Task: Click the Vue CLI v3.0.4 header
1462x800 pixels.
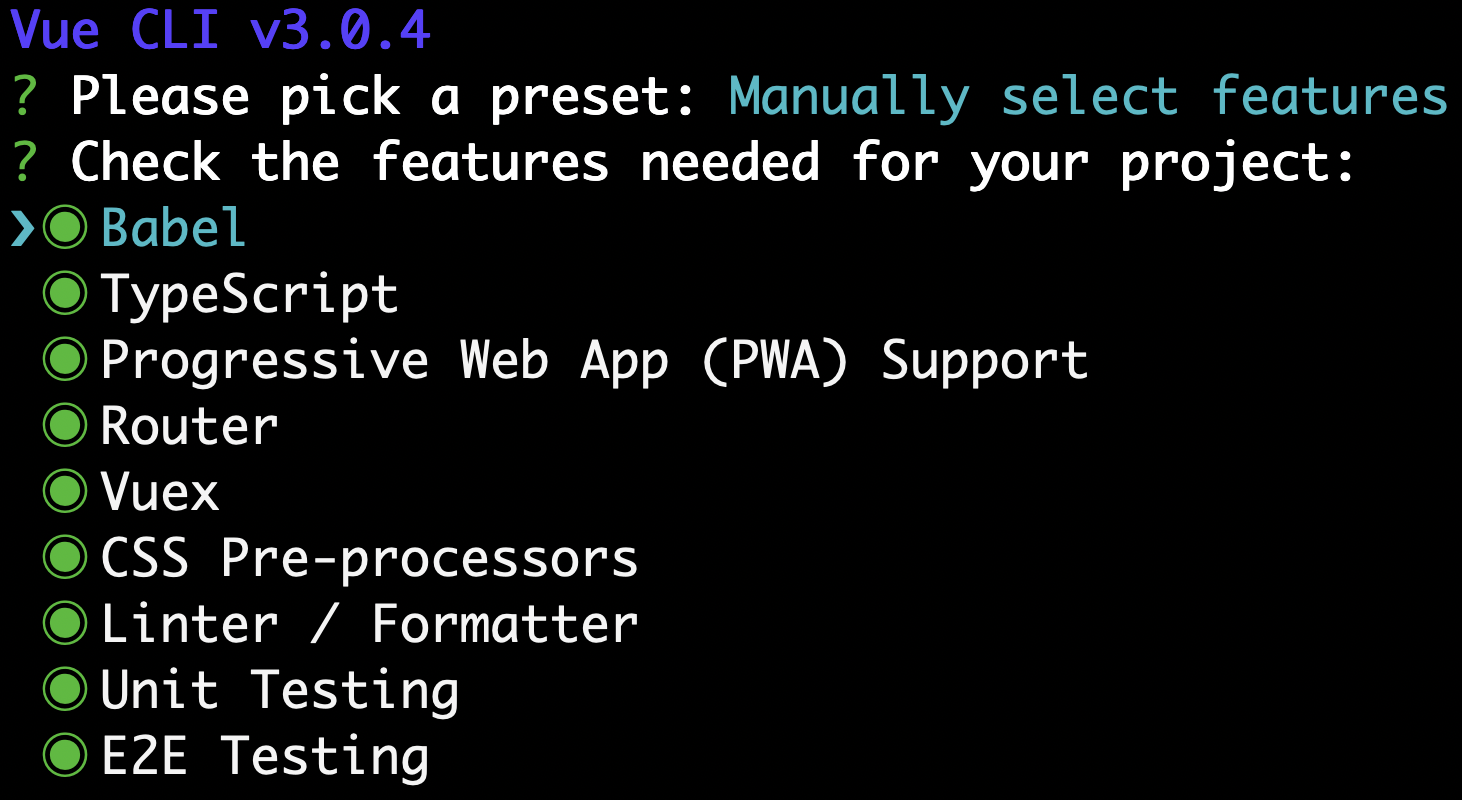Action: pos(220,30)
